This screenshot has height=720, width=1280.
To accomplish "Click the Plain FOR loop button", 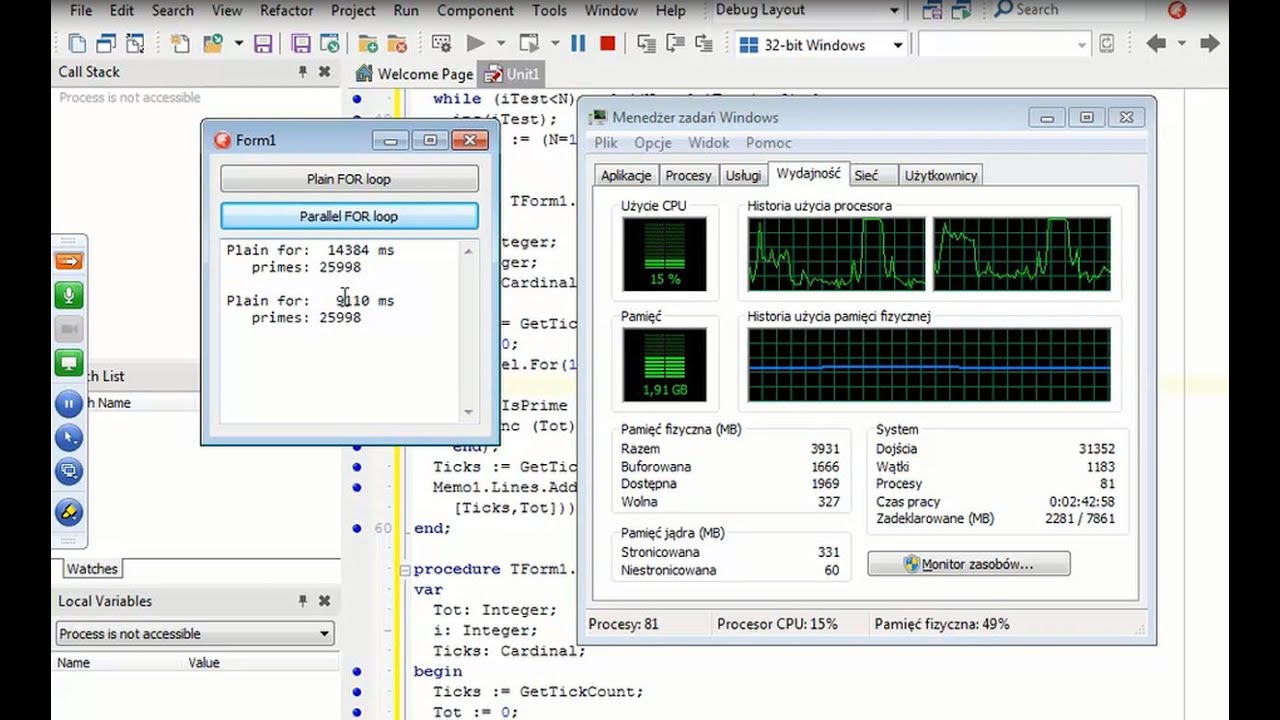I will 349,179.
